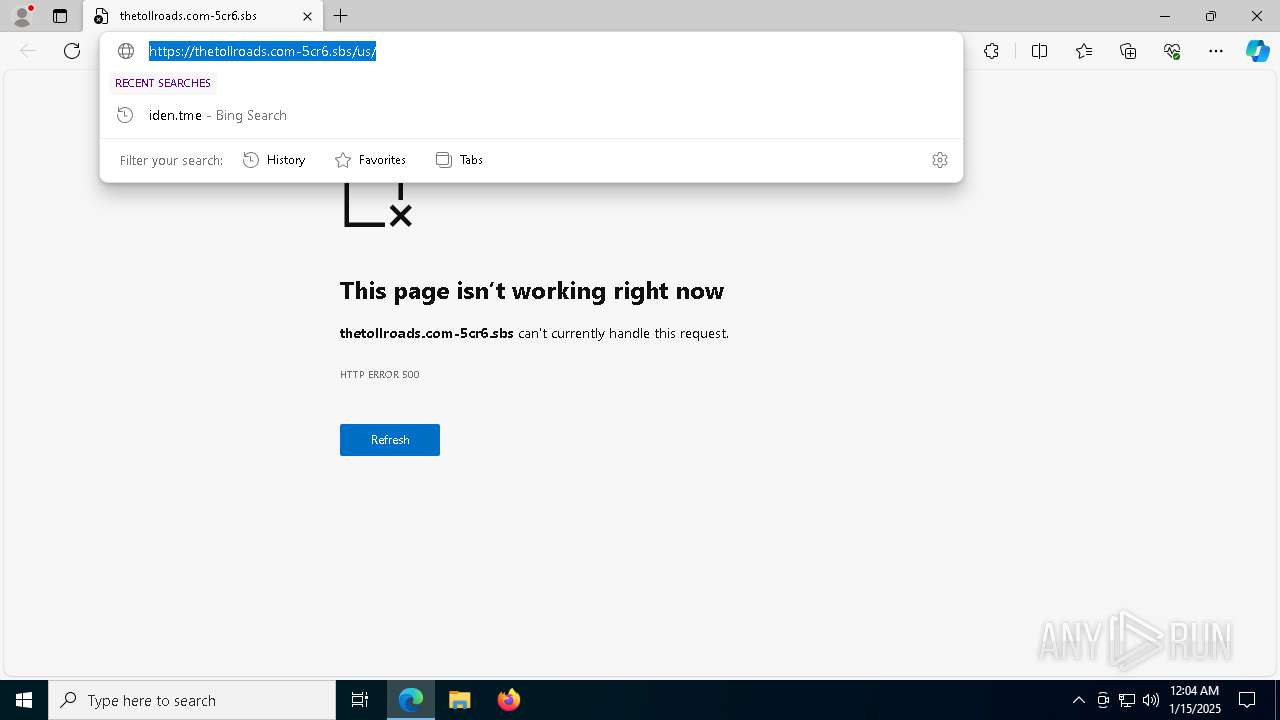Open the Favorites star icon
Viewport: 1280px width, 720px height.
pyautogui.click(x=1084, y=51)
